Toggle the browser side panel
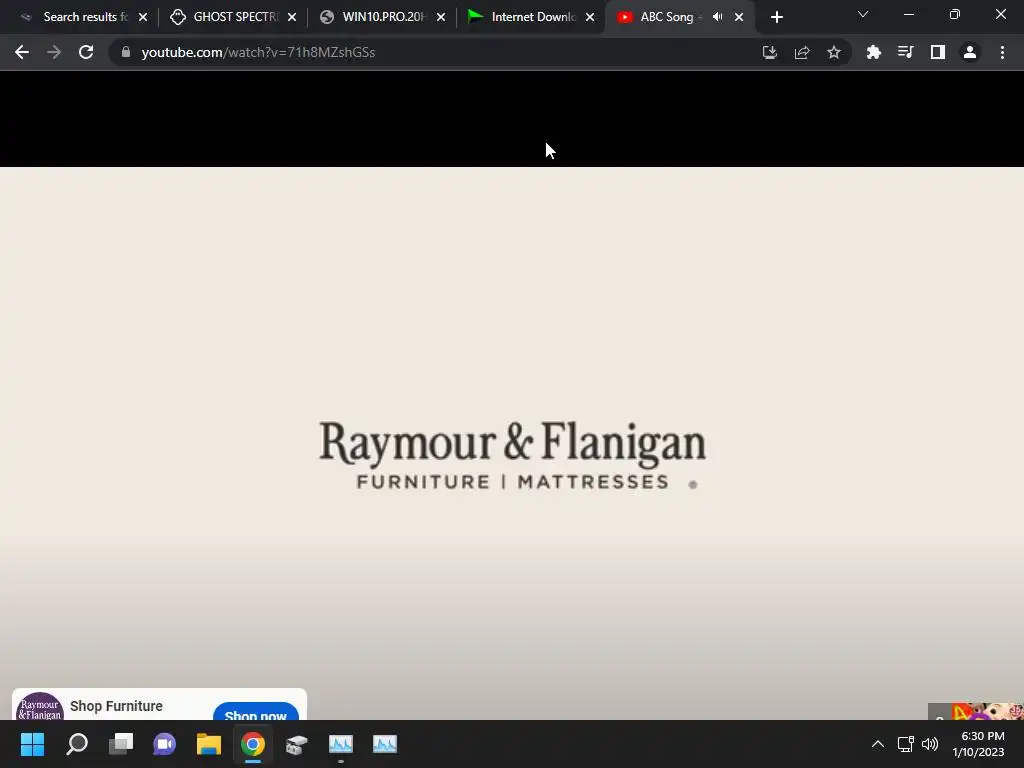The height and width of the screenshot is (768, 1024). point(938,52)
